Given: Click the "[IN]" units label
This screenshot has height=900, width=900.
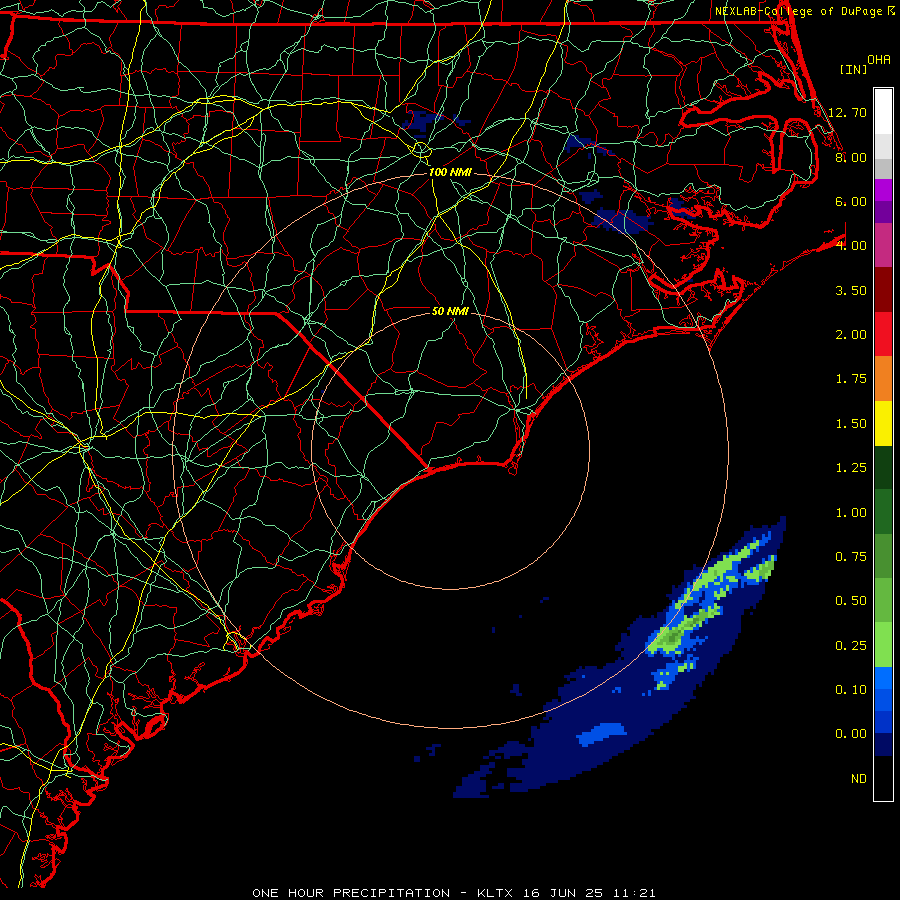Looking at the screenshot, I should [x=854, y=69].
